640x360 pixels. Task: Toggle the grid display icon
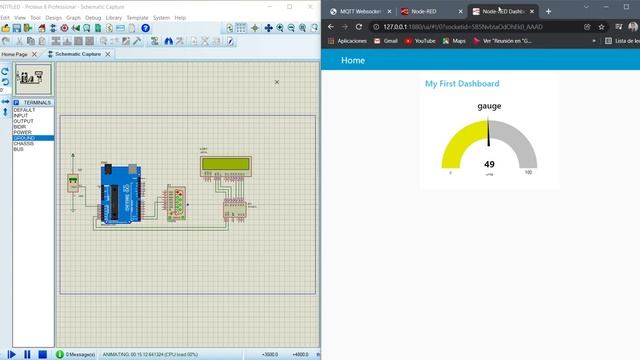coord(241,28)
